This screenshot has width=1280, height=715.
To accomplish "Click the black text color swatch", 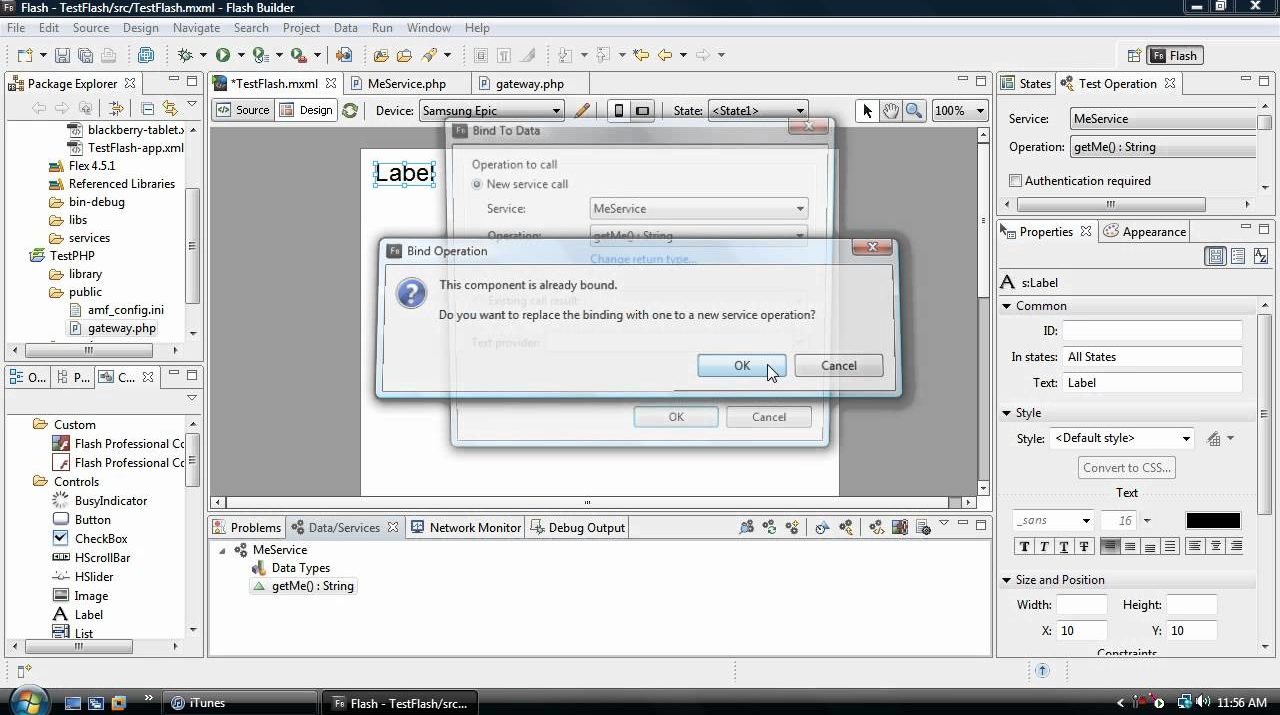I will pyautogui.click(x=1212, y=520).
